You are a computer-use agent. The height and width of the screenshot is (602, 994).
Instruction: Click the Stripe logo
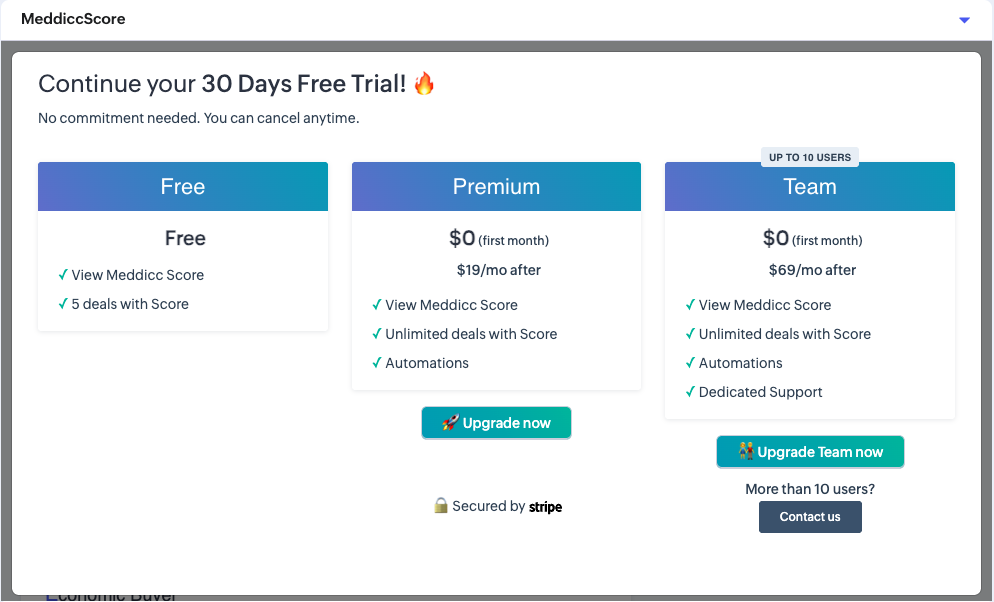pyautogui.click(x=546, y=507)
